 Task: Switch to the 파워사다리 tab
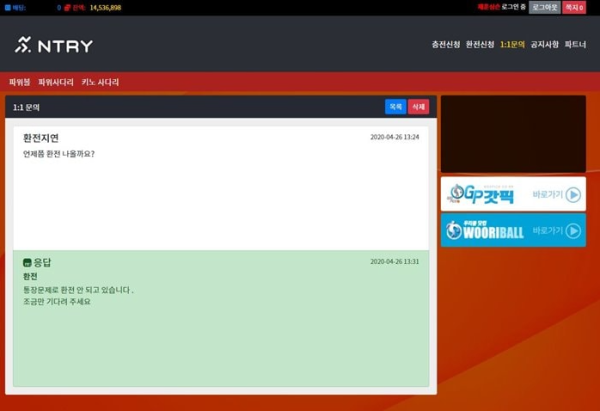pyautogui.click(x=55, y=82)
